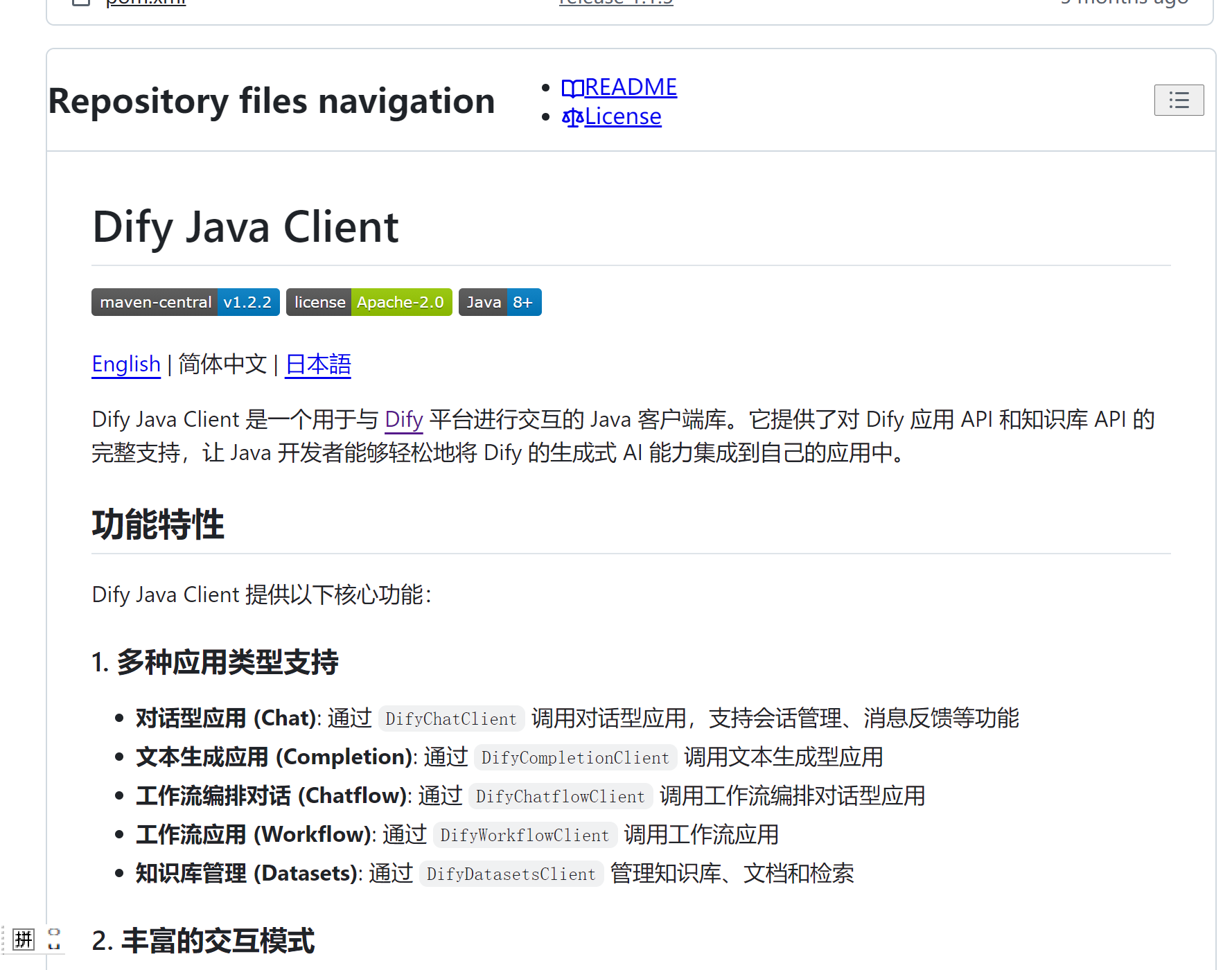Click the DifyDatasetsClient code label
The image size is (1232, 970).
pyautogui.click(x=511, y=874)
